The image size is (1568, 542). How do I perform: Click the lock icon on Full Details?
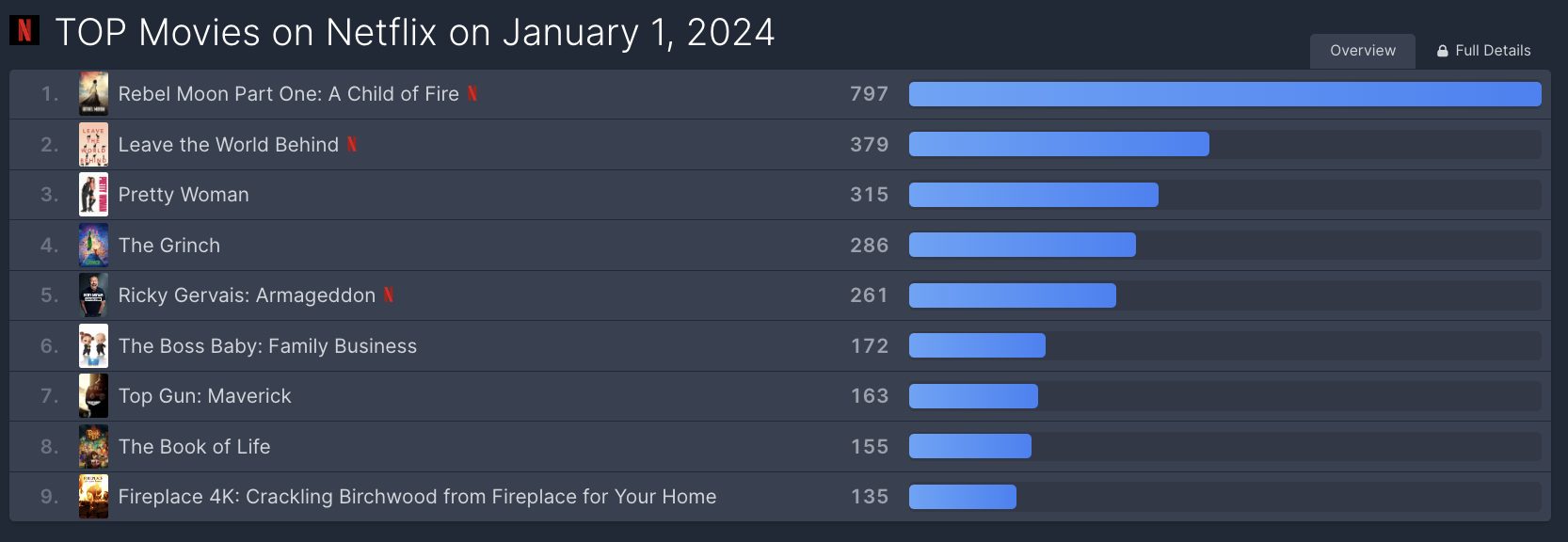(1442, 51)
